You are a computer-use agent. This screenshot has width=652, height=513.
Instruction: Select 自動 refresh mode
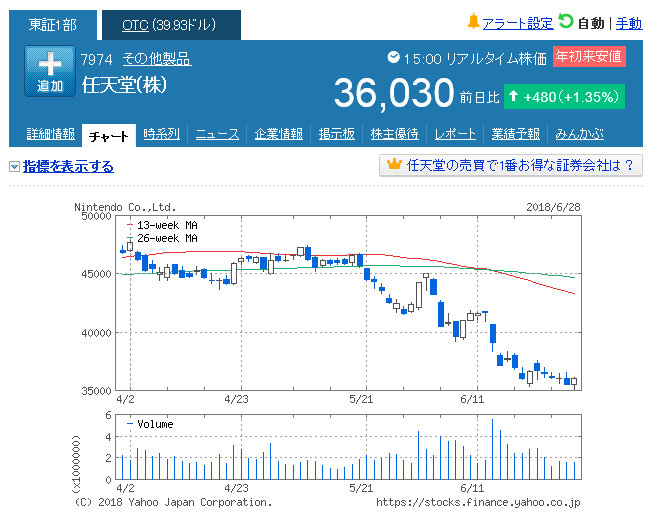[x=590, y=23]
